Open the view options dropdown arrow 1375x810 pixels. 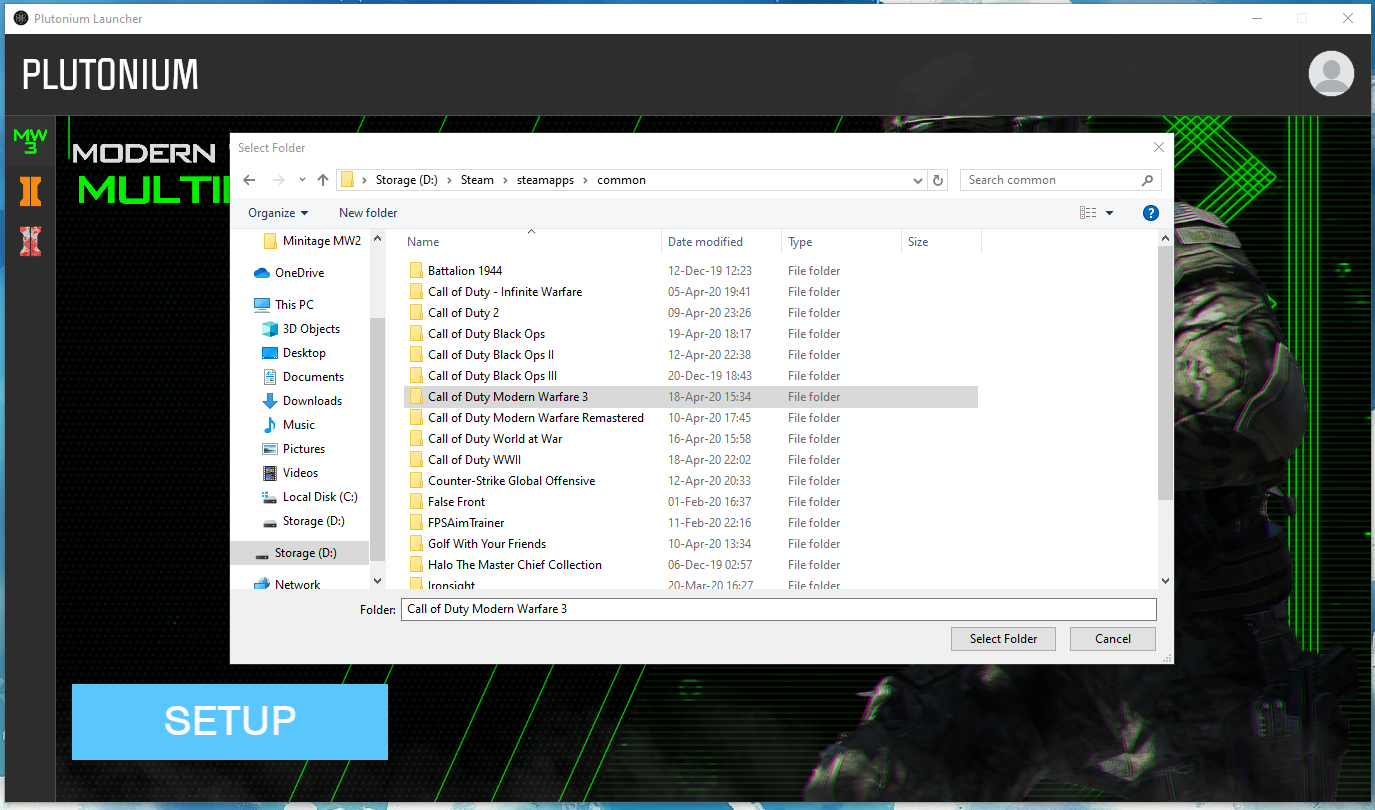pyautogui.click(x=1109, y=213)
